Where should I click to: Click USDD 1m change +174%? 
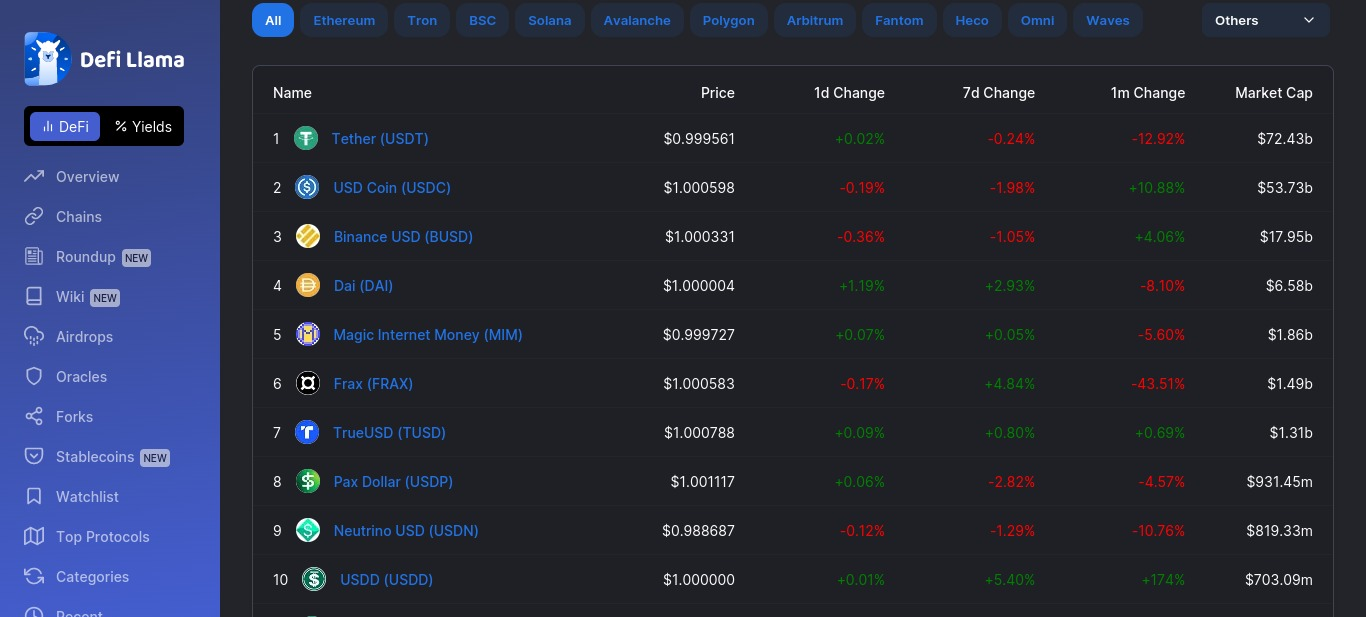pyautogui.click(x=1163, y=579)
